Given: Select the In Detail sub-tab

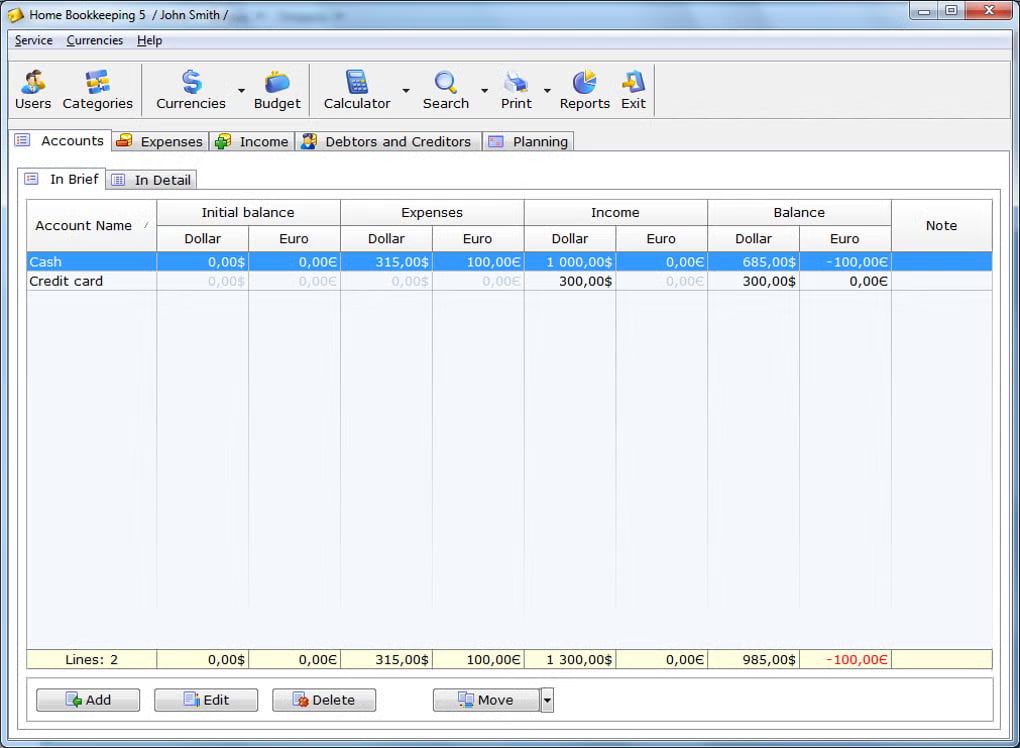Looking at the screenshot, I should click(152, 180).
